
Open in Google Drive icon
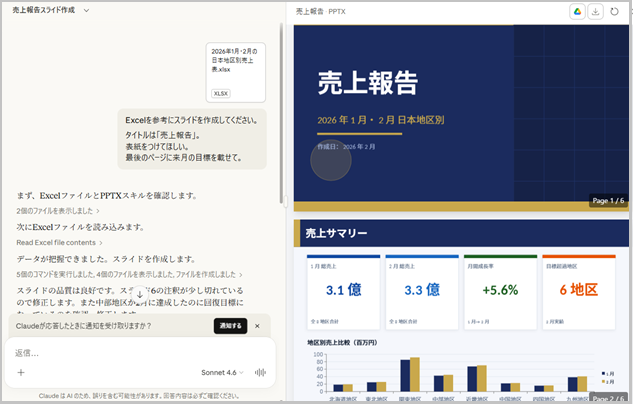coord(577,12)
